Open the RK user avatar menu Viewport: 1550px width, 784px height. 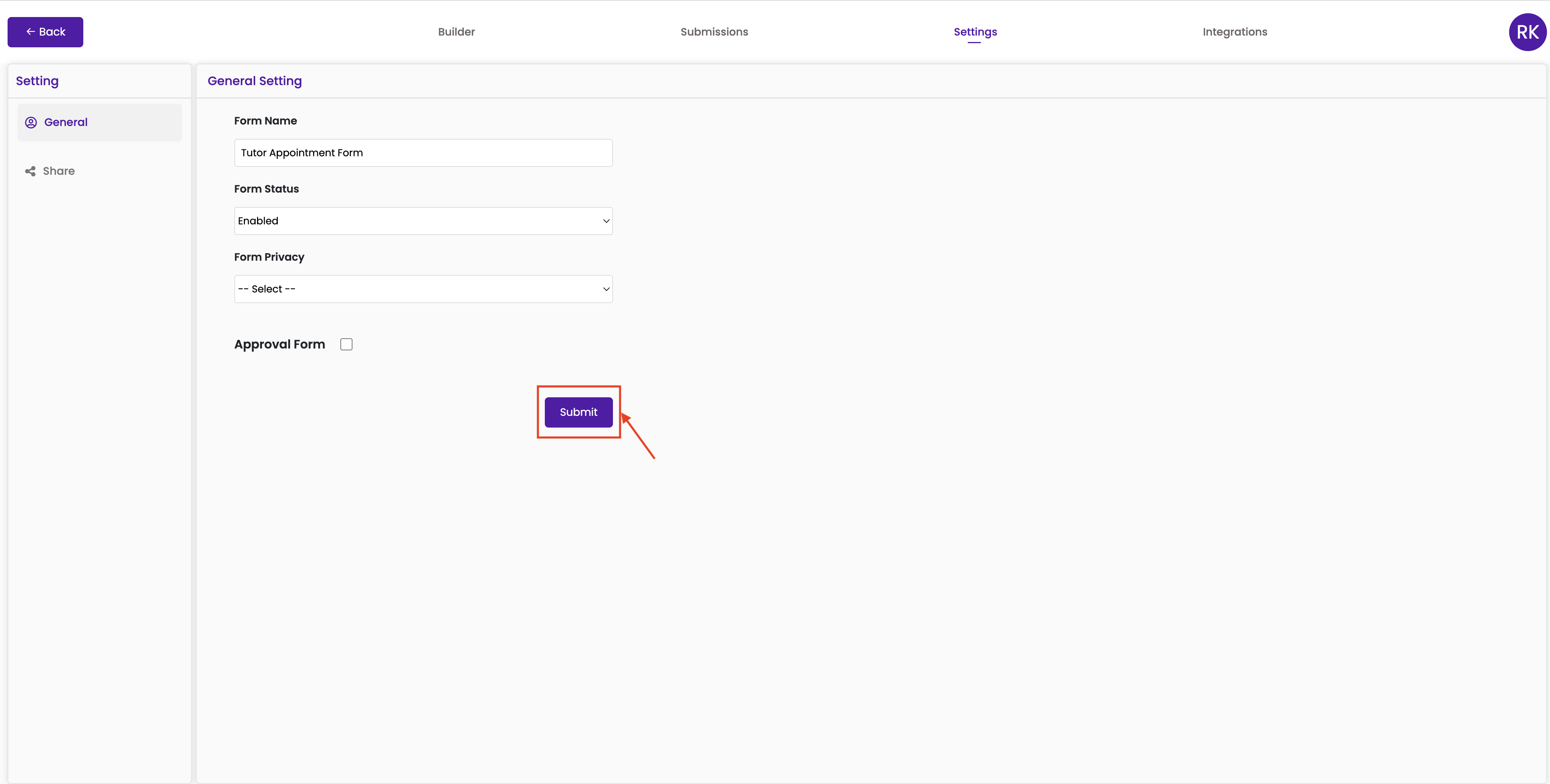coord(1527,32)
